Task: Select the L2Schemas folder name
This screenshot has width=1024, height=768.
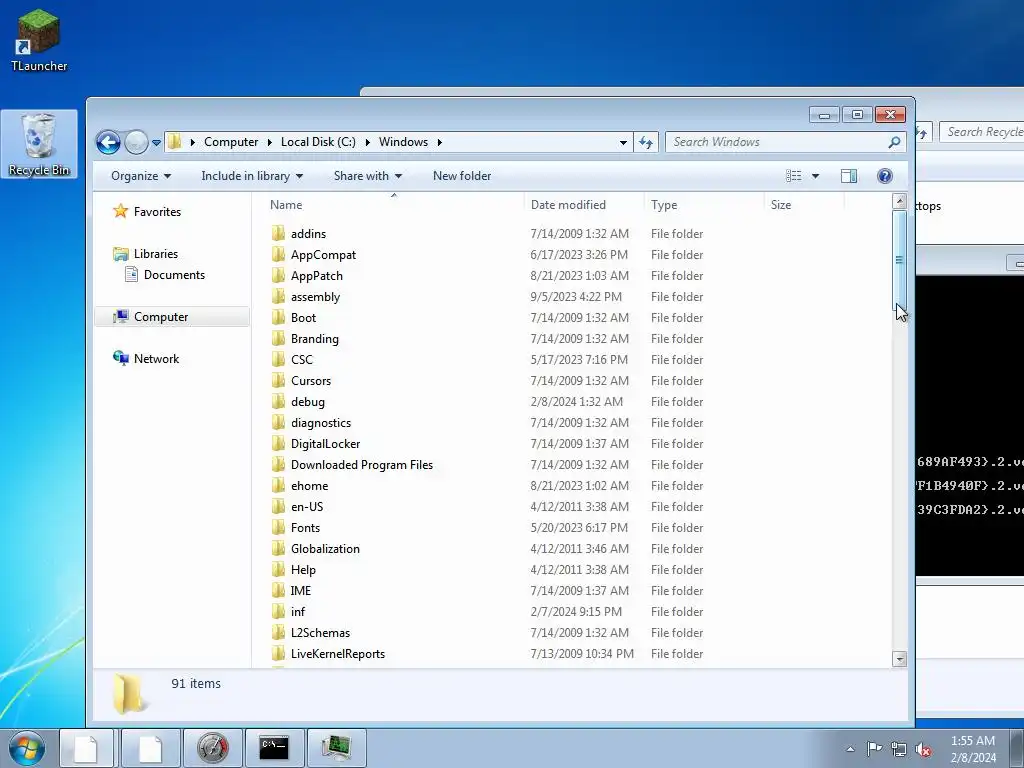Action: 320,633
